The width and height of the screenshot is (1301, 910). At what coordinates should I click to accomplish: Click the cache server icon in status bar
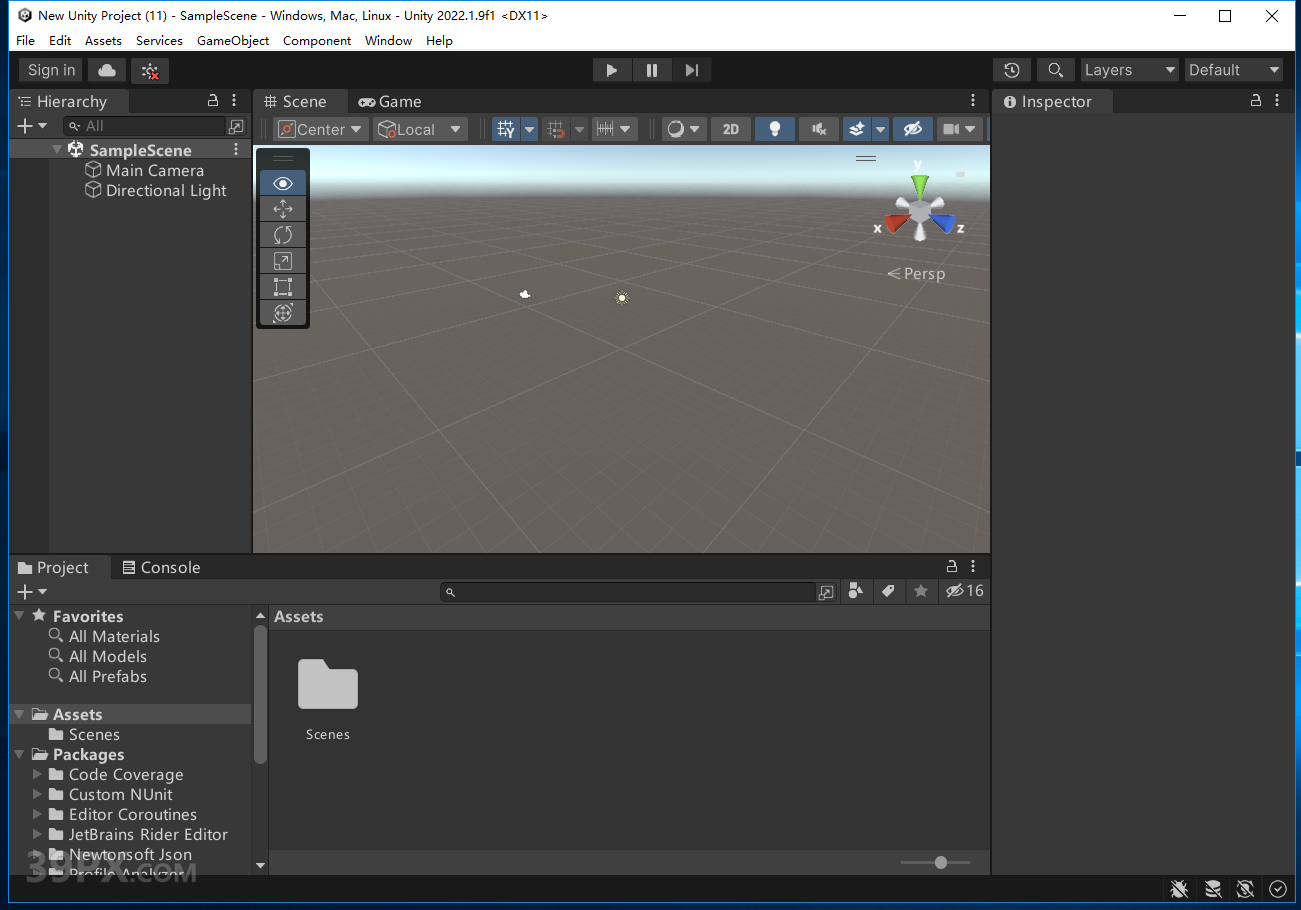[1212, 889]
